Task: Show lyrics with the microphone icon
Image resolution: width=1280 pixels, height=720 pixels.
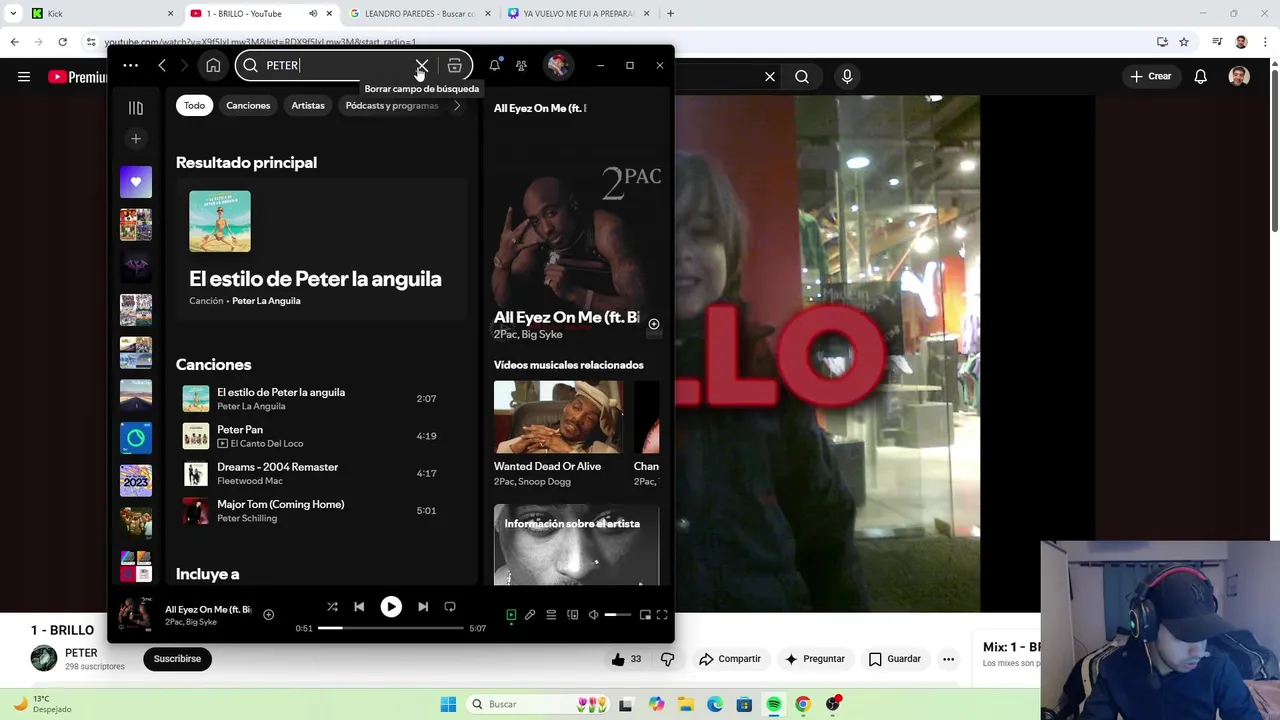Action: pos(530,615)
